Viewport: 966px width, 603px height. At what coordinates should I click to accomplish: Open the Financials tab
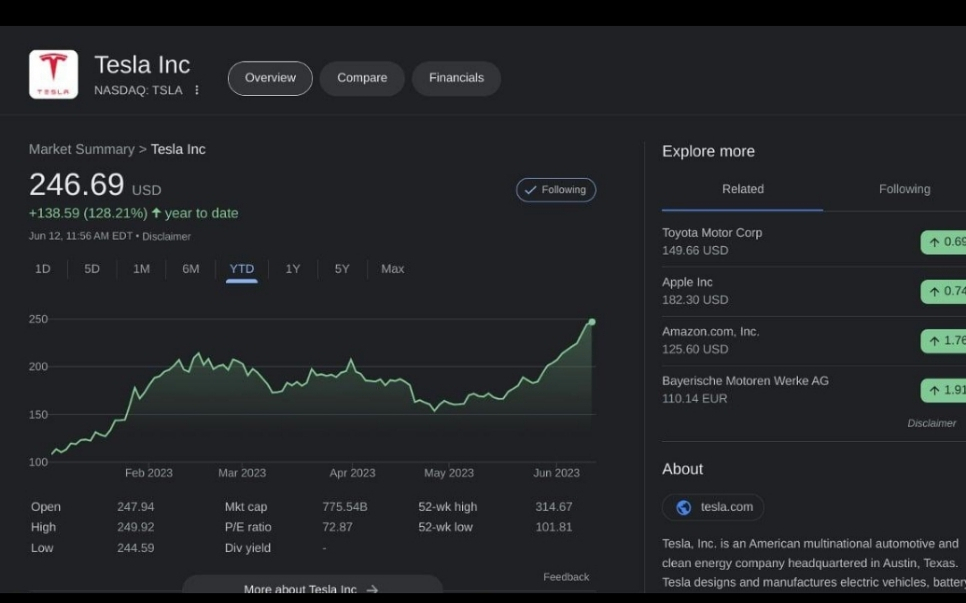[456, 78]
